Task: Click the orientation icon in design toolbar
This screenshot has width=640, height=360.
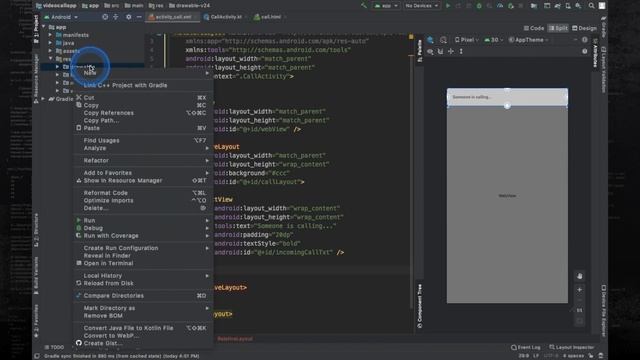Action: (x=443, y=40)
